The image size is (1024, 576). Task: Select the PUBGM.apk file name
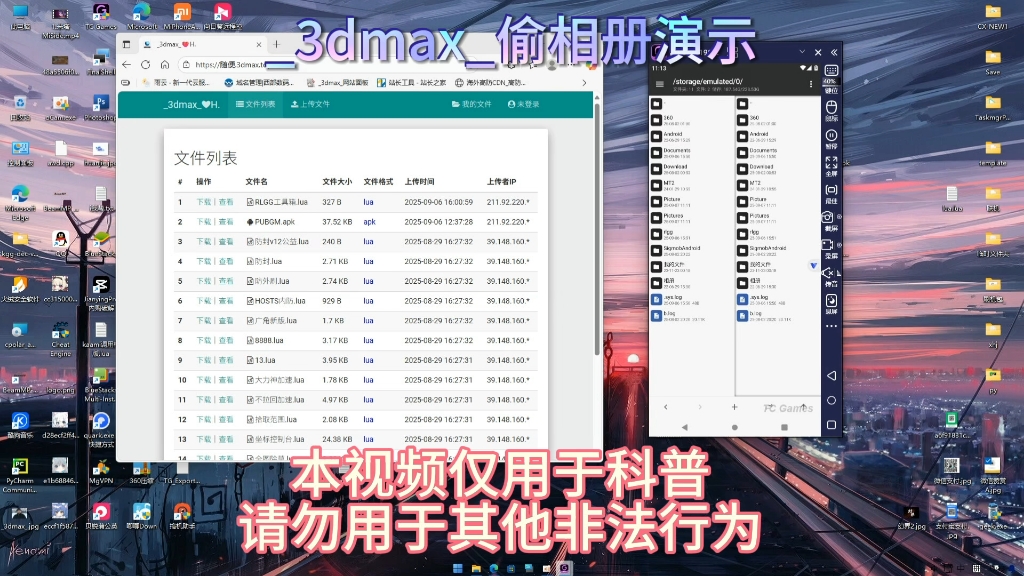[275, 222]
